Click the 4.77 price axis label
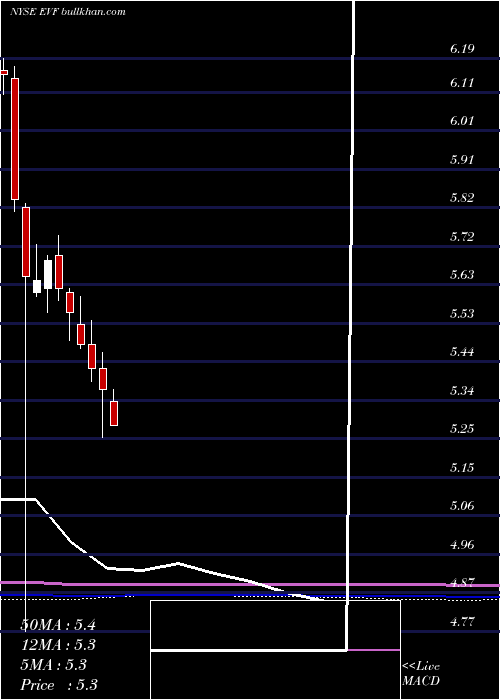The image size is (500, 700). 462,621
